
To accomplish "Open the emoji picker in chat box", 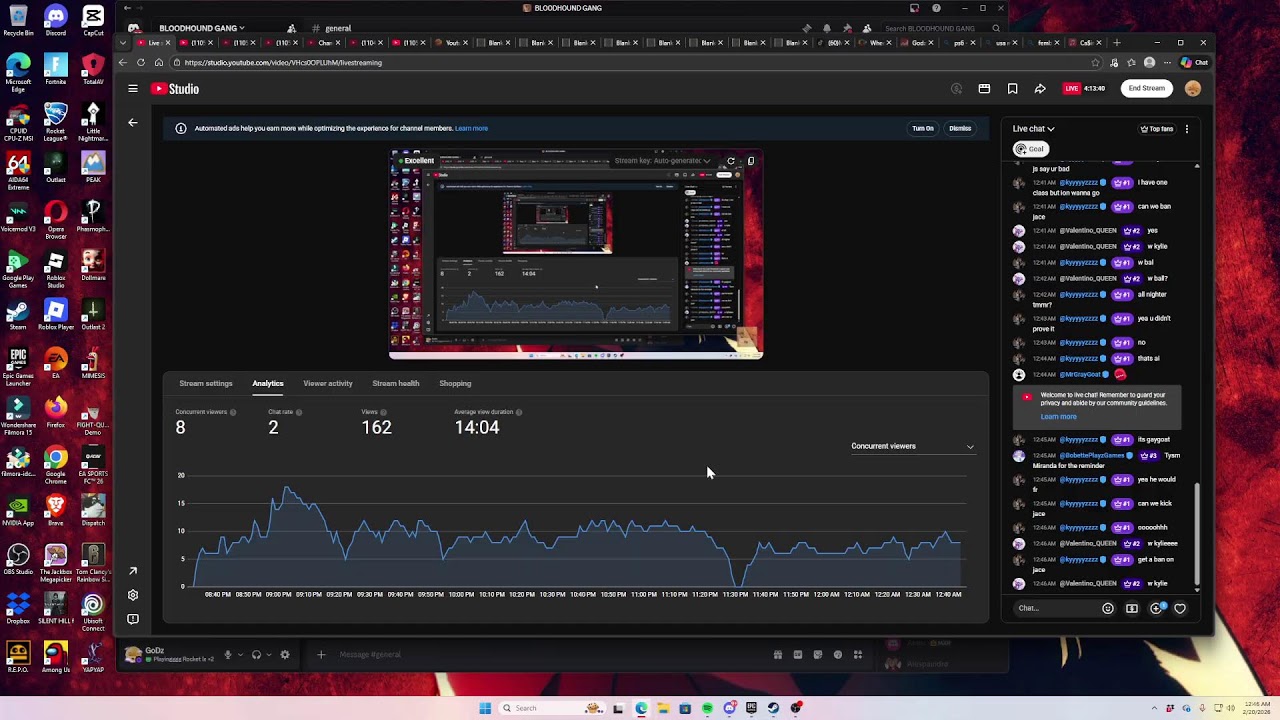I will tap(1108, 608).
